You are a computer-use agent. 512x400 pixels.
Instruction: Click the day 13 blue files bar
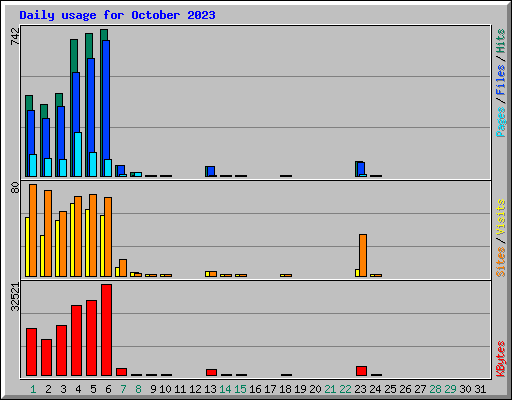(x=211, y=171)
